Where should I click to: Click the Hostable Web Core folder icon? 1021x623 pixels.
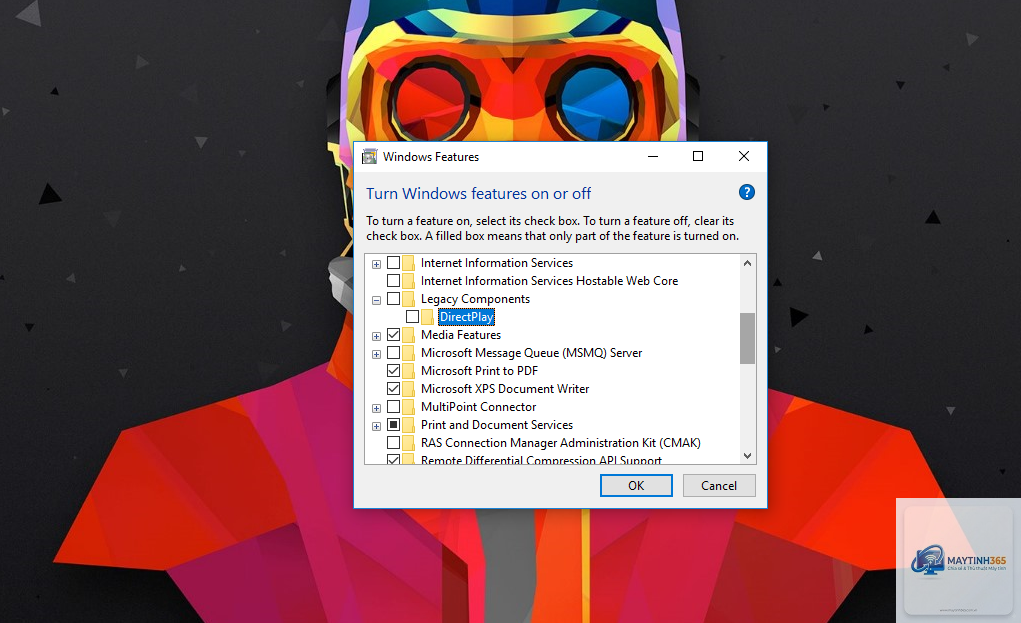(408, 281)
